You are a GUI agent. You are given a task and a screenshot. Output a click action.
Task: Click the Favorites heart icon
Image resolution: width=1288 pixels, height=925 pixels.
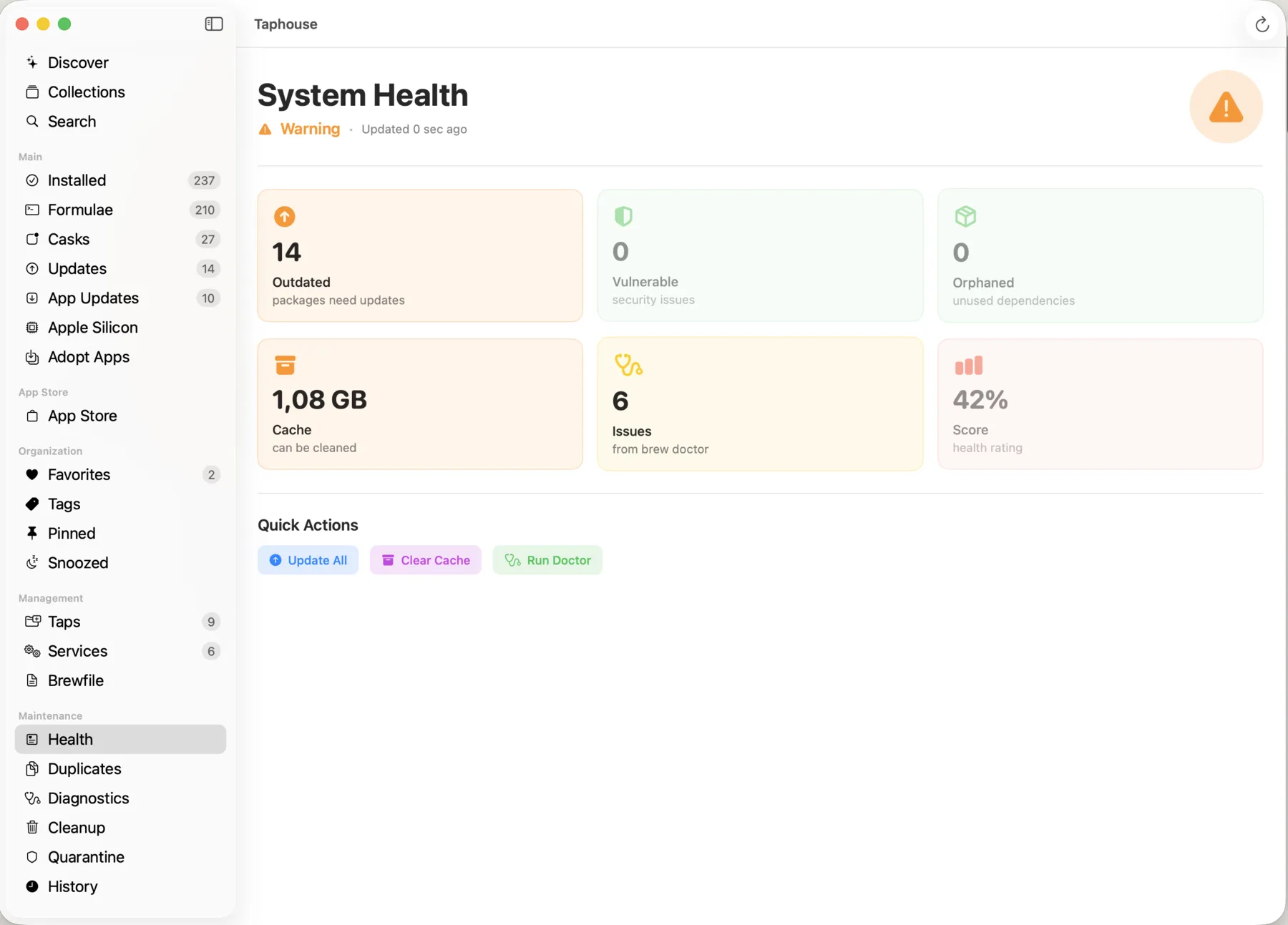(32, 474)
